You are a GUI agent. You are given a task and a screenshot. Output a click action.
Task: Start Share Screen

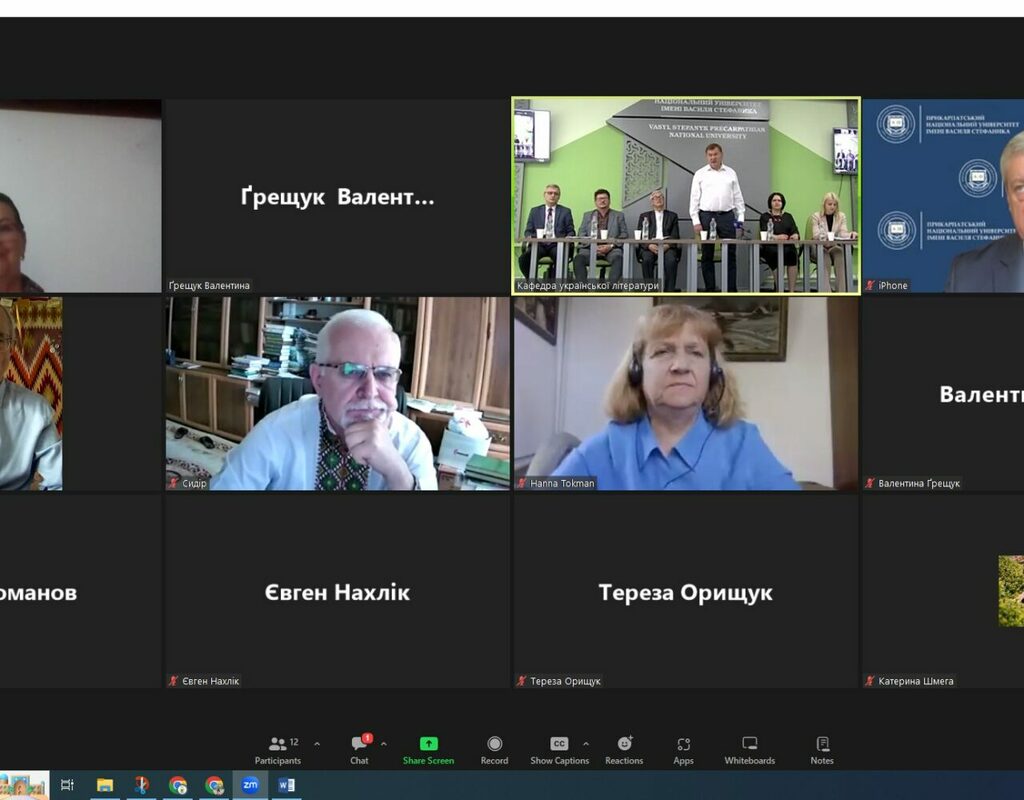point(428,750)
